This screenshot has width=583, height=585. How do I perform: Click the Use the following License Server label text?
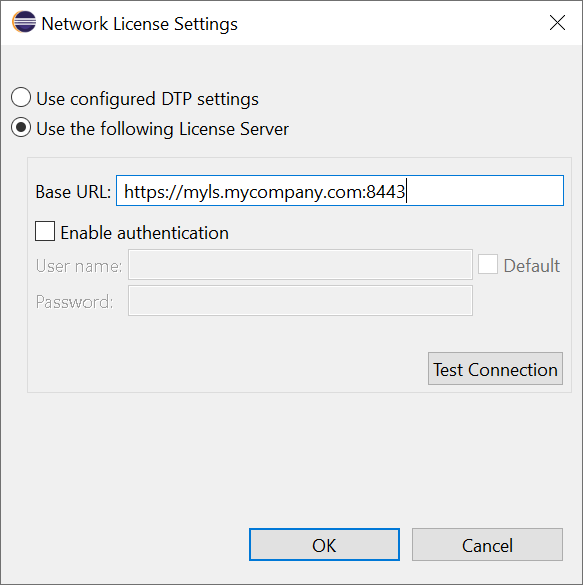click(x=163, y=129)
